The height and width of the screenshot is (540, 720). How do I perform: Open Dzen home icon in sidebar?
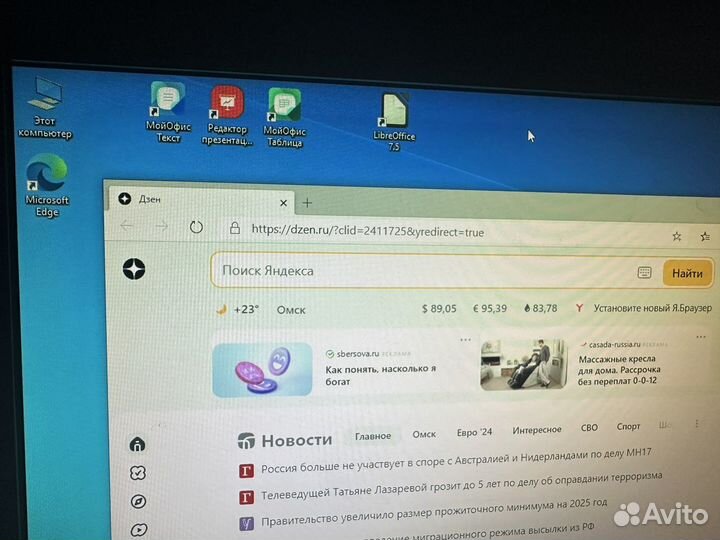(x=137, y=444)
